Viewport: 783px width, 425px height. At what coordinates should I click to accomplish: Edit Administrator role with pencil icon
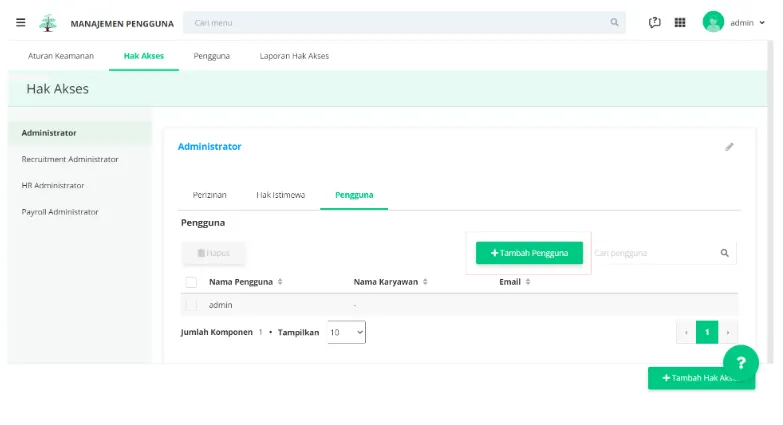click(729, 147)
